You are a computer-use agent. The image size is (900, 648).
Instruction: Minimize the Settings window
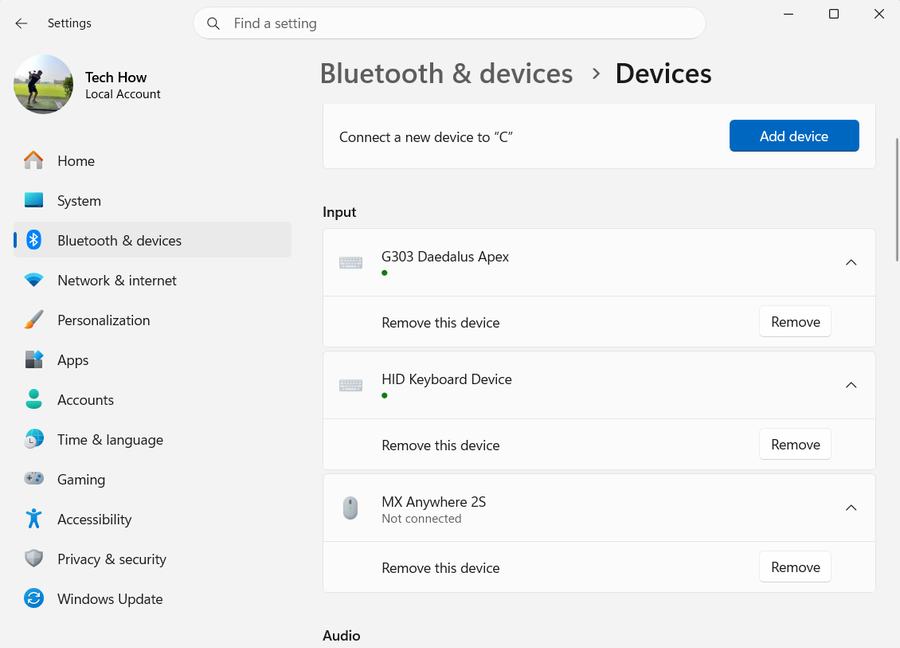[x=789, y=14]
